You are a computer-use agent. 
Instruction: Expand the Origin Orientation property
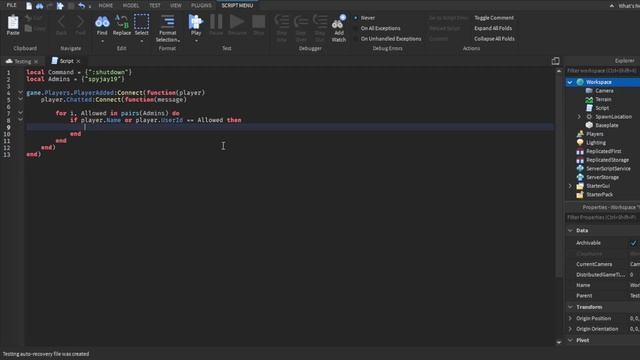pos(570,329)
